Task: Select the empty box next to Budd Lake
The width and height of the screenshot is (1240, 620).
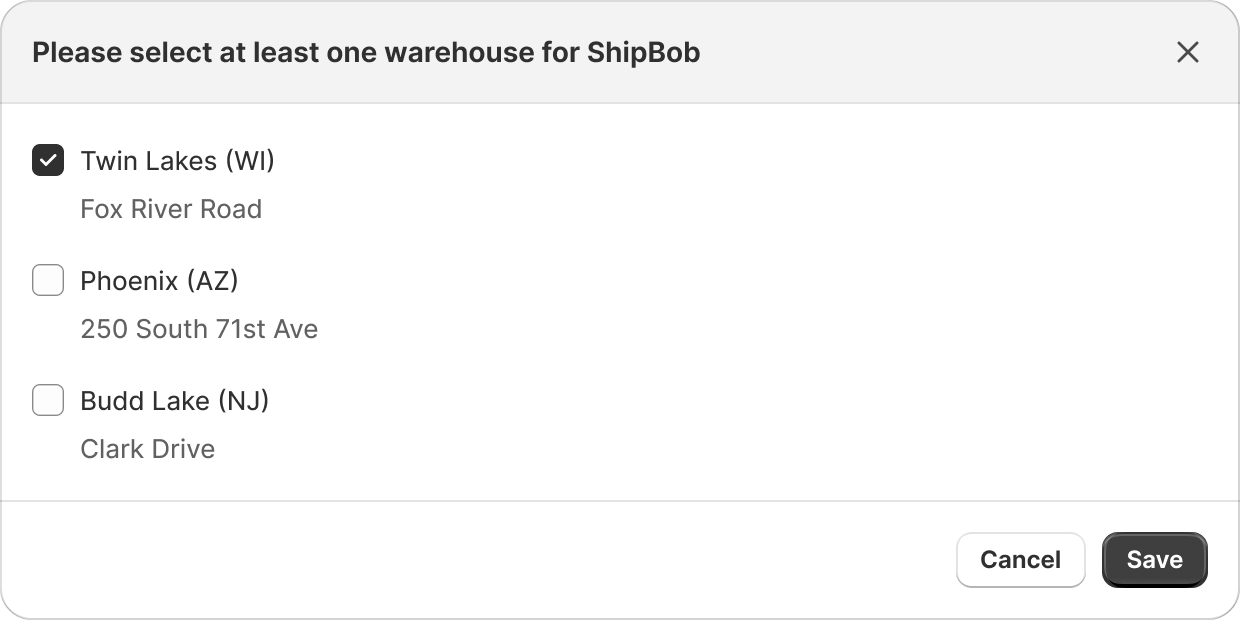Action: 48,400
